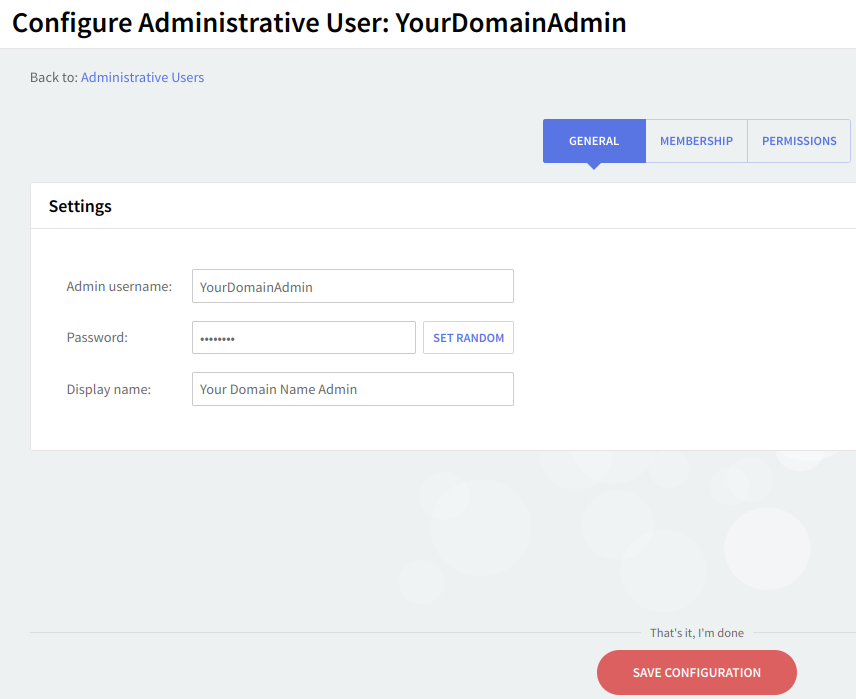Focus the Password input field
This screenshot has width=856, height=699.
click(303, 338)
